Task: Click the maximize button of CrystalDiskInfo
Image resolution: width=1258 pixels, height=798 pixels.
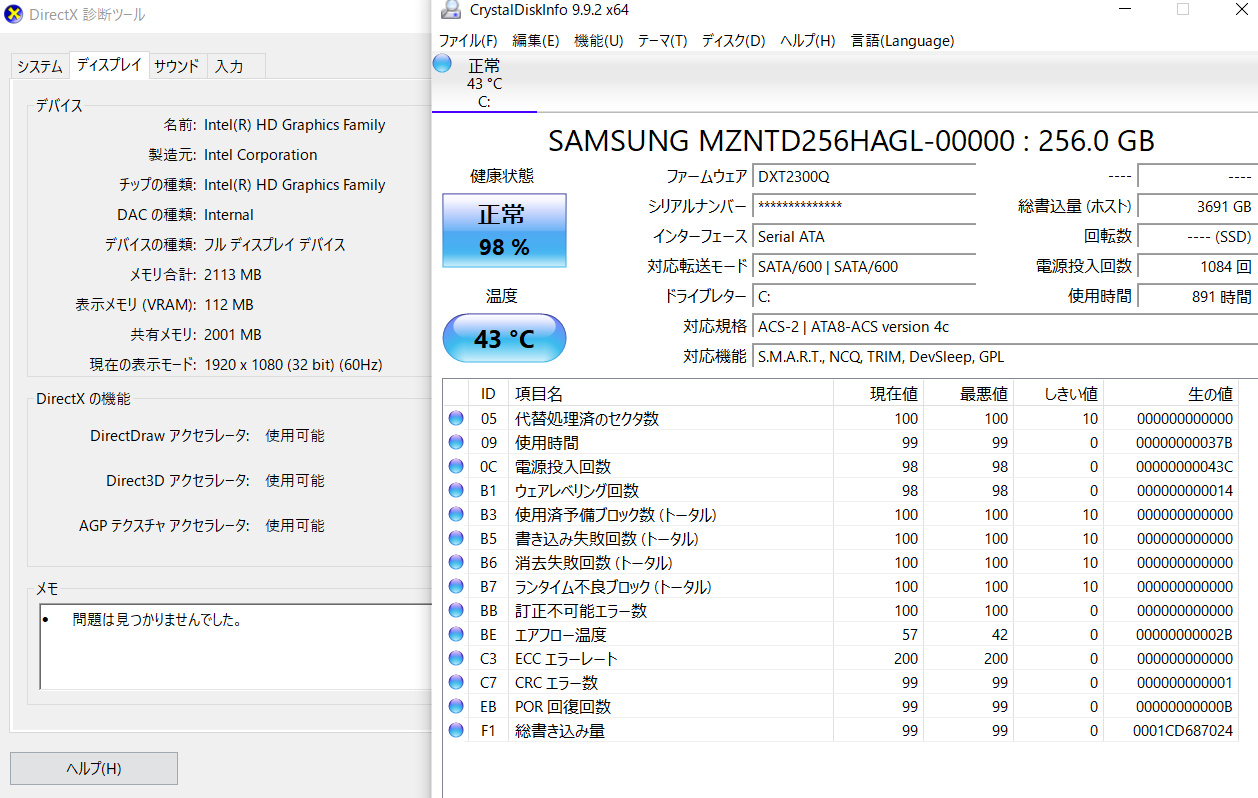Action: (x=1183, y=10)
